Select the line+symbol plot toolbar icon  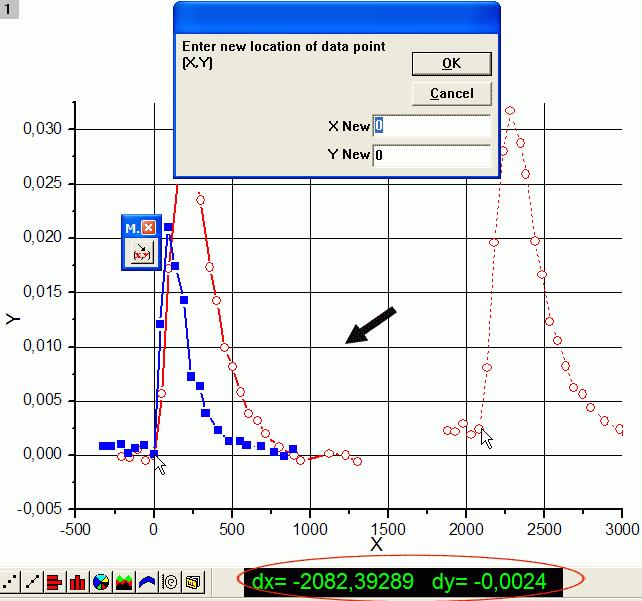(32, 581)
